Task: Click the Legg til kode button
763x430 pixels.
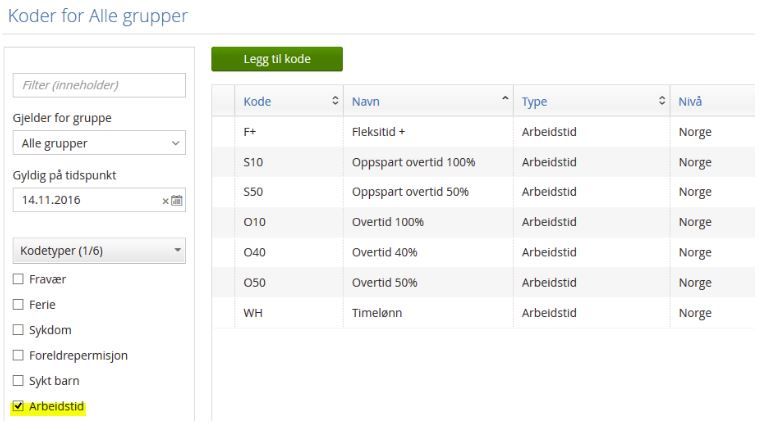Action: click(x=277, y=59)
